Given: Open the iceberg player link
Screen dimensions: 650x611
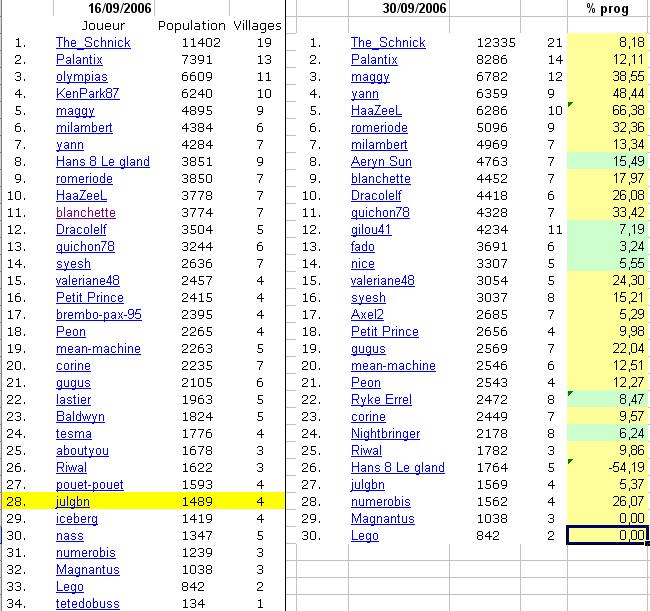Looking at the screenshot, I should click(x=77, y=519).
